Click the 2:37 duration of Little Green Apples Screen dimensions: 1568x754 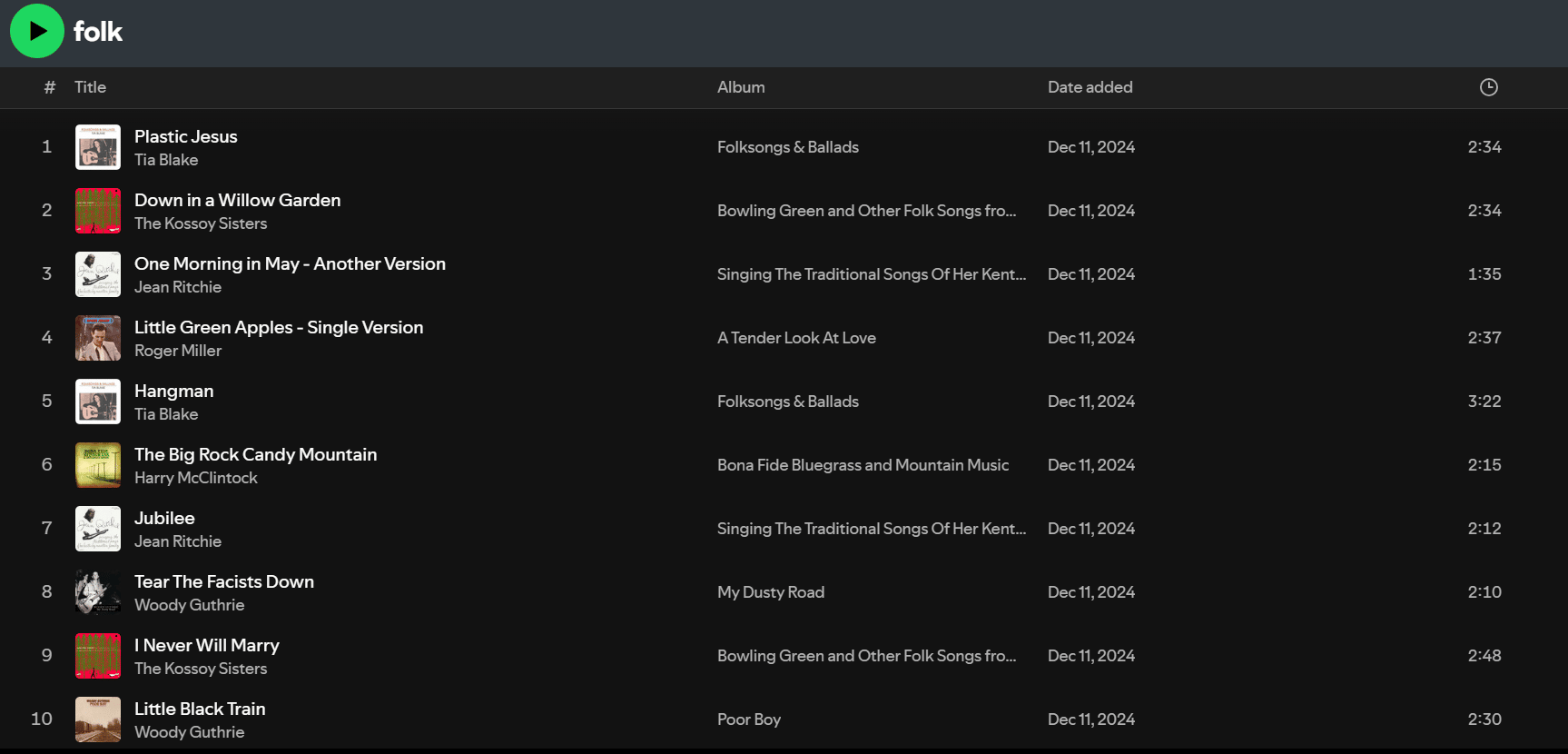coord(1484,338)
